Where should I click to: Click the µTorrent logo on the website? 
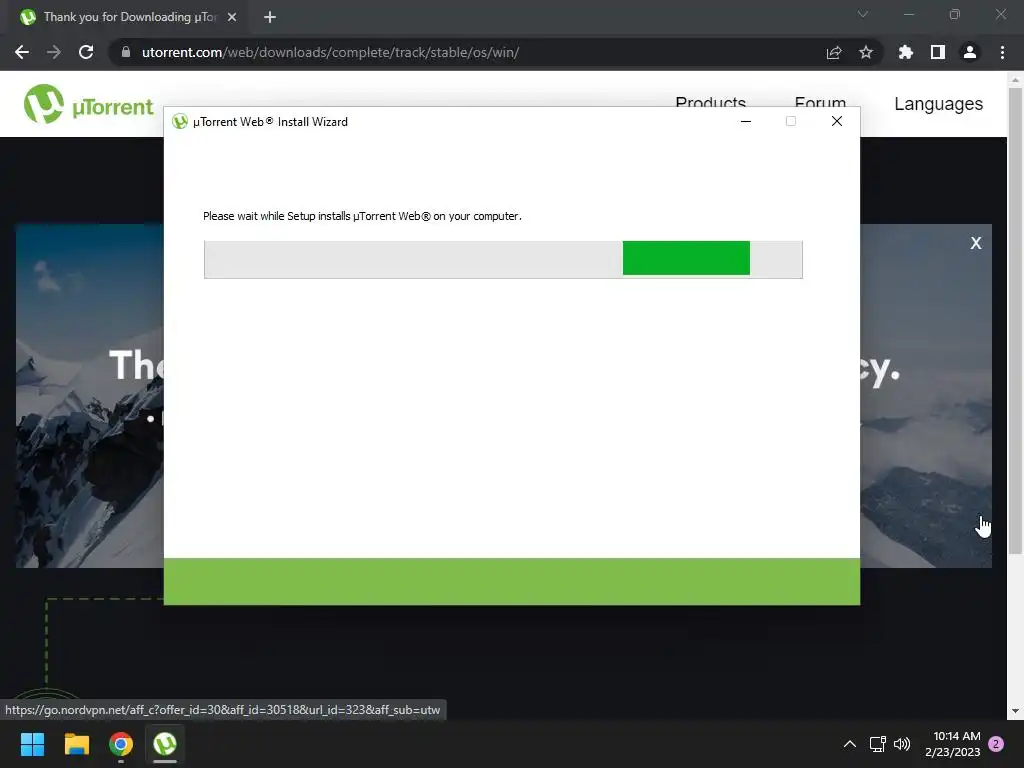pos(88,104)
